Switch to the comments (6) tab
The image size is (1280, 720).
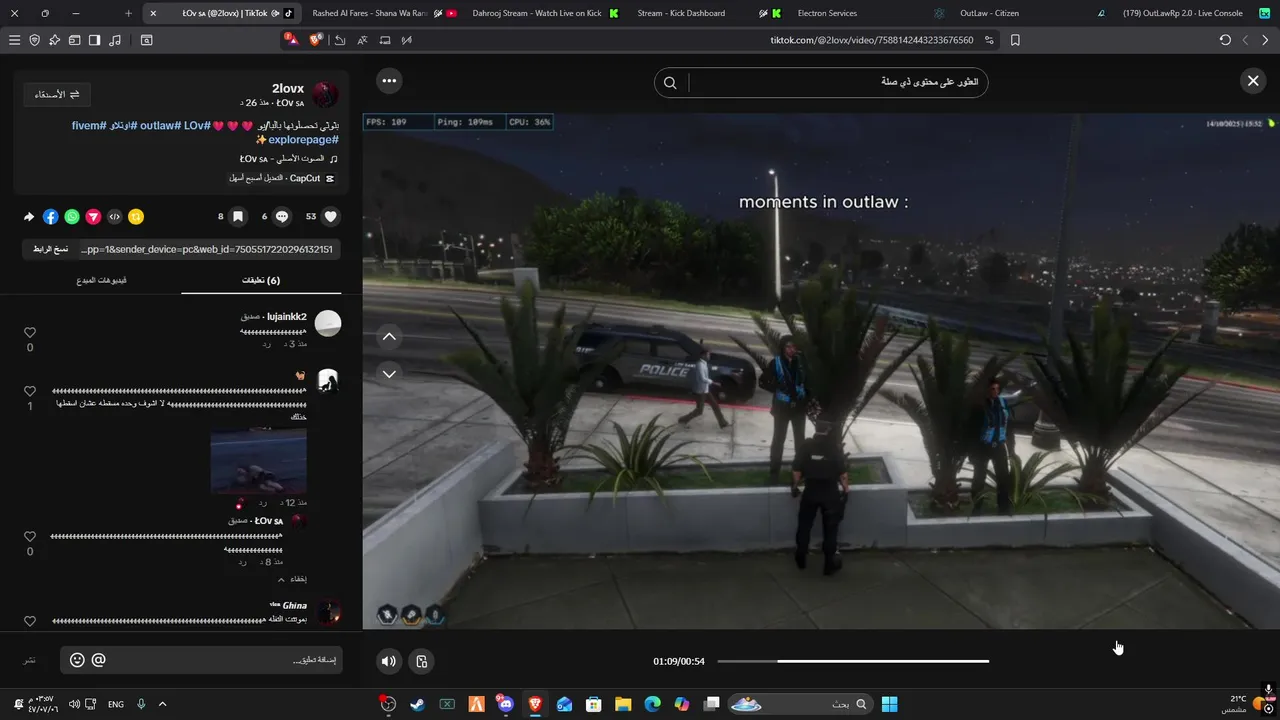tap(261, 281)
